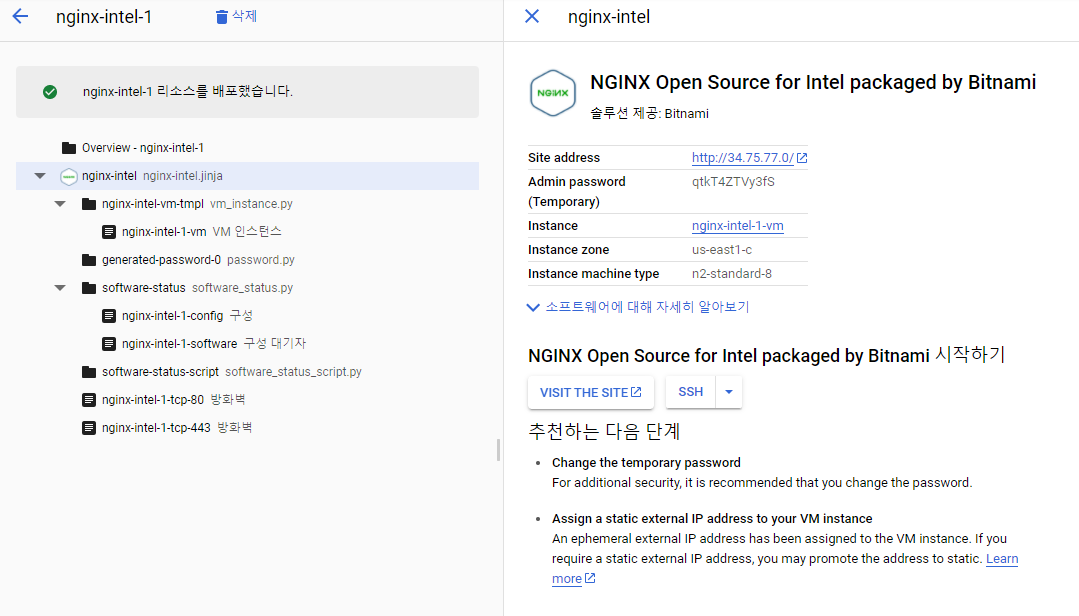Click the n2-standard-8 machine type value
The image size is (1079, 616).
point(731,274)
